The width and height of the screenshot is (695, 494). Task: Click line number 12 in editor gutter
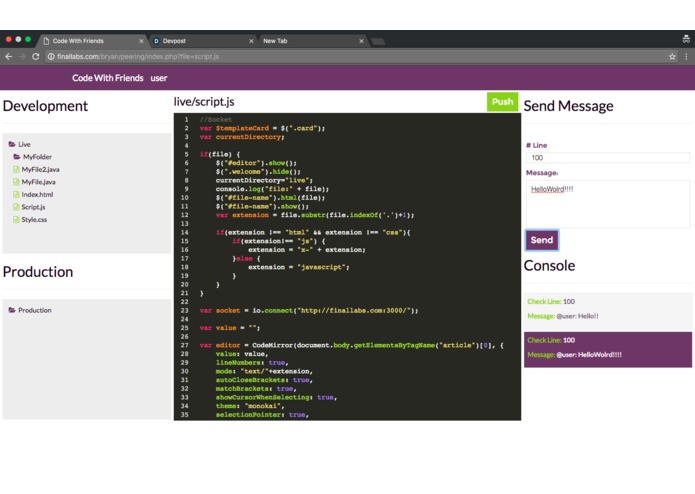pyautogui.click(x=184, y=215)
